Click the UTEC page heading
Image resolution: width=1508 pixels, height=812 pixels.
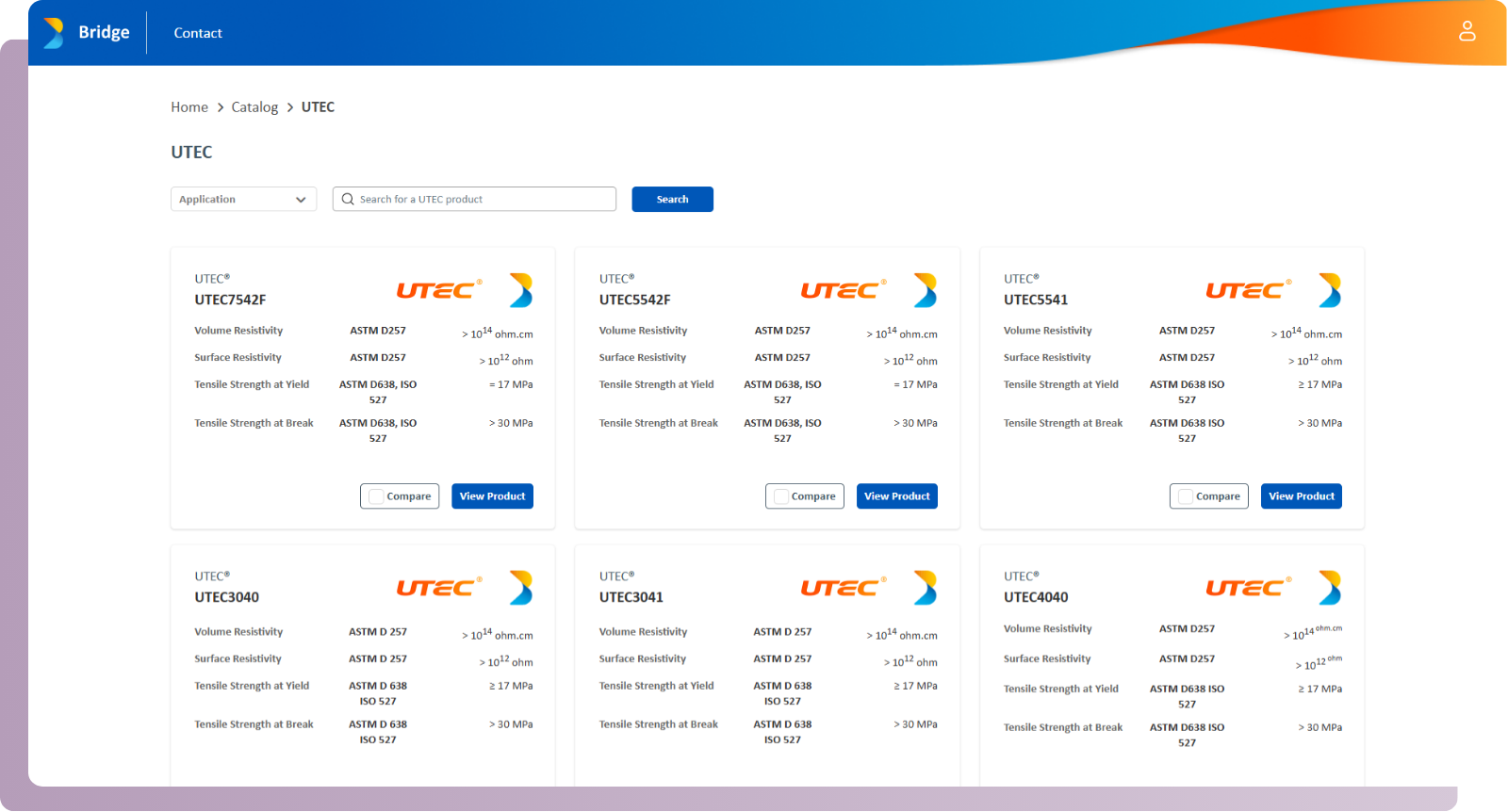click(191, 152)
